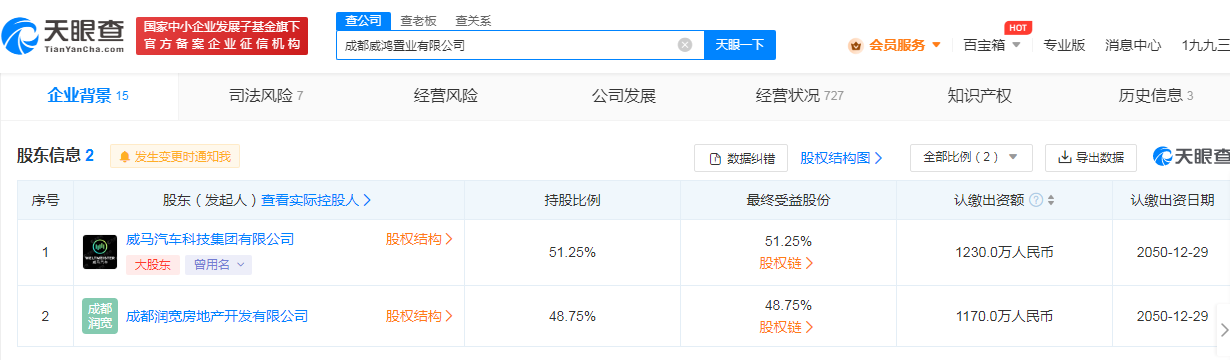The width and height of the screenshot is (1230, 360).
Task: Click the 48.75% 持股比例 cell
Action: point(572,316)
